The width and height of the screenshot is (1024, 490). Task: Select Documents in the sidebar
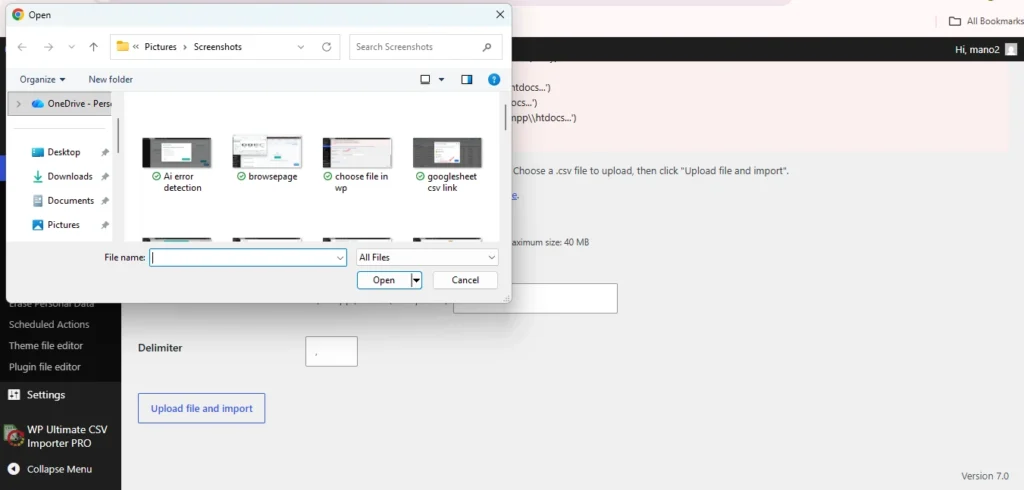pyautogui.click(x=71, y=201)
